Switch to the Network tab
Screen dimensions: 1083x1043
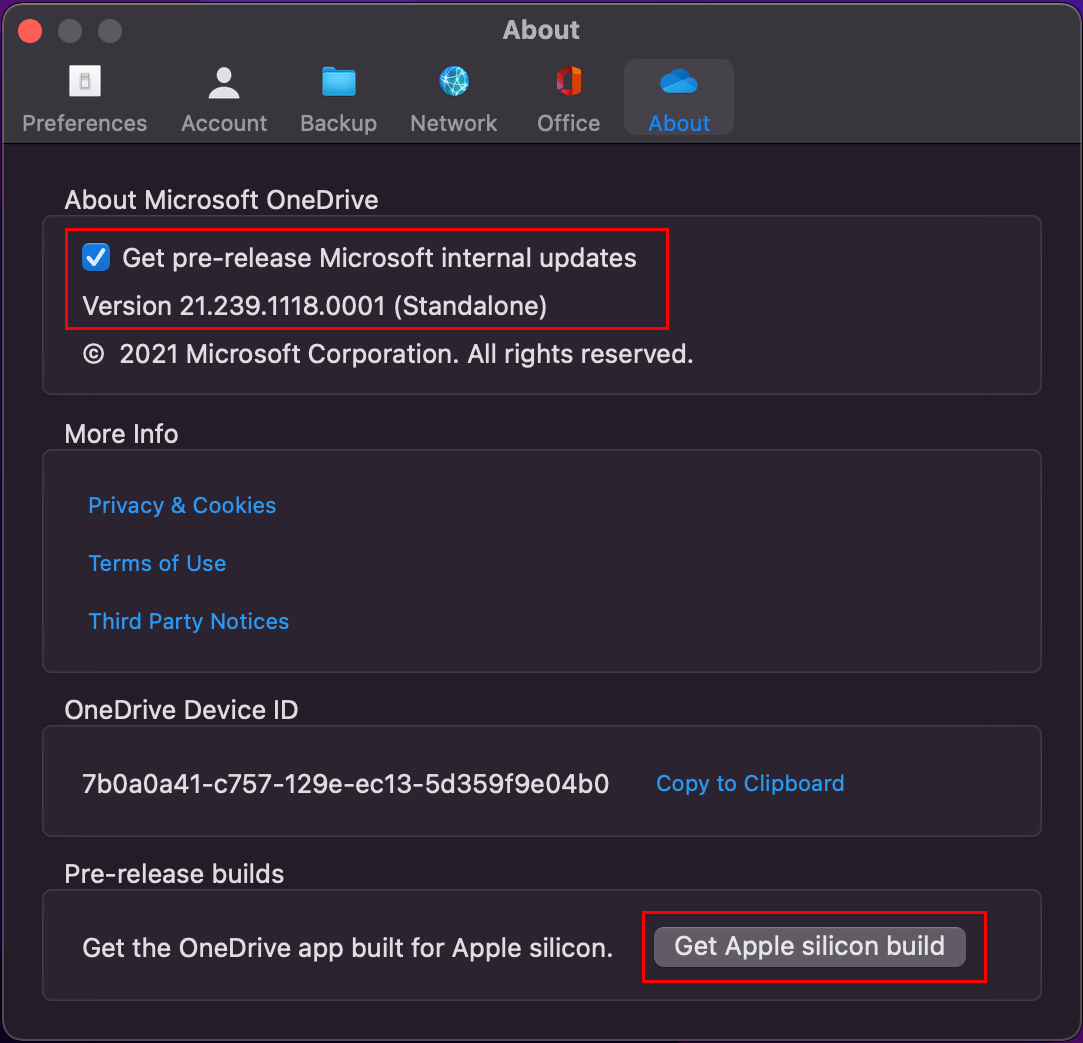pyautogui.click(x=453, y=97)
